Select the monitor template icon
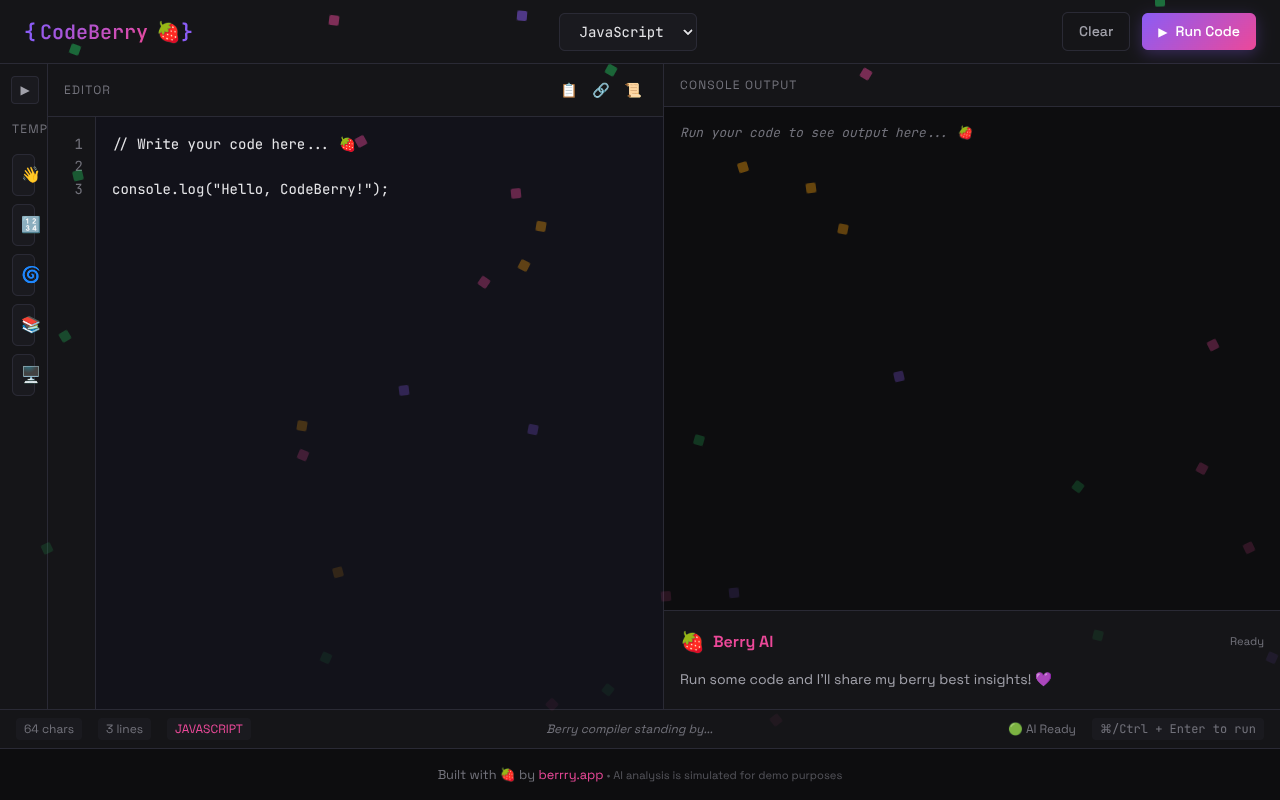This screenshot has width=1280, height=800. [24, 375]
